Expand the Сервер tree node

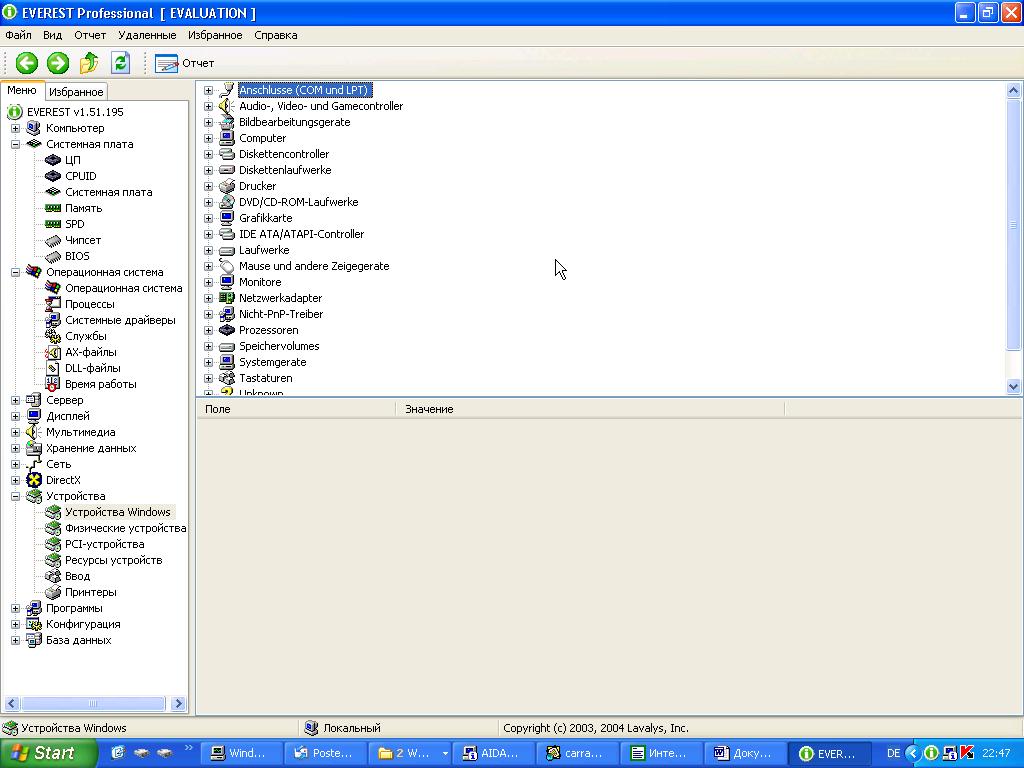pyautogui.click(x=15, y=400)
